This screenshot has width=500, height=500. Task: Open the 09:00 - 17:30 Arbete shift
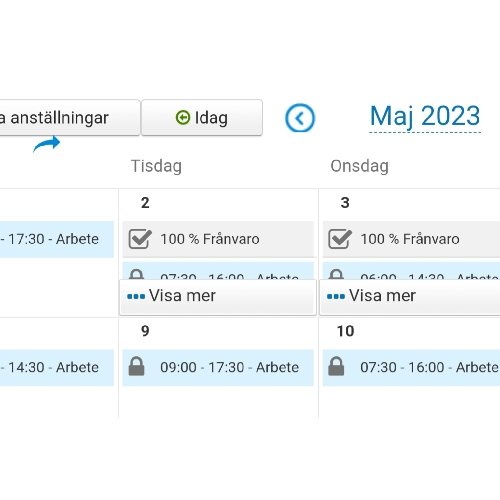coord(218,368)
